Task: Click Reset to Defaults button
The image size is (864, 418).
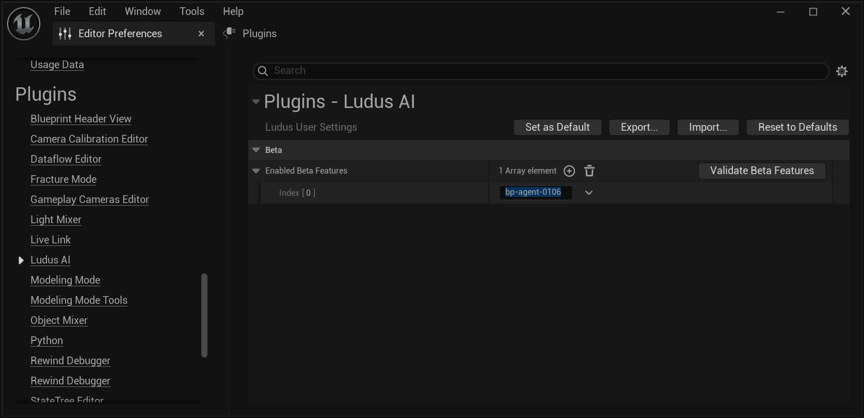Action: [797, 127]
